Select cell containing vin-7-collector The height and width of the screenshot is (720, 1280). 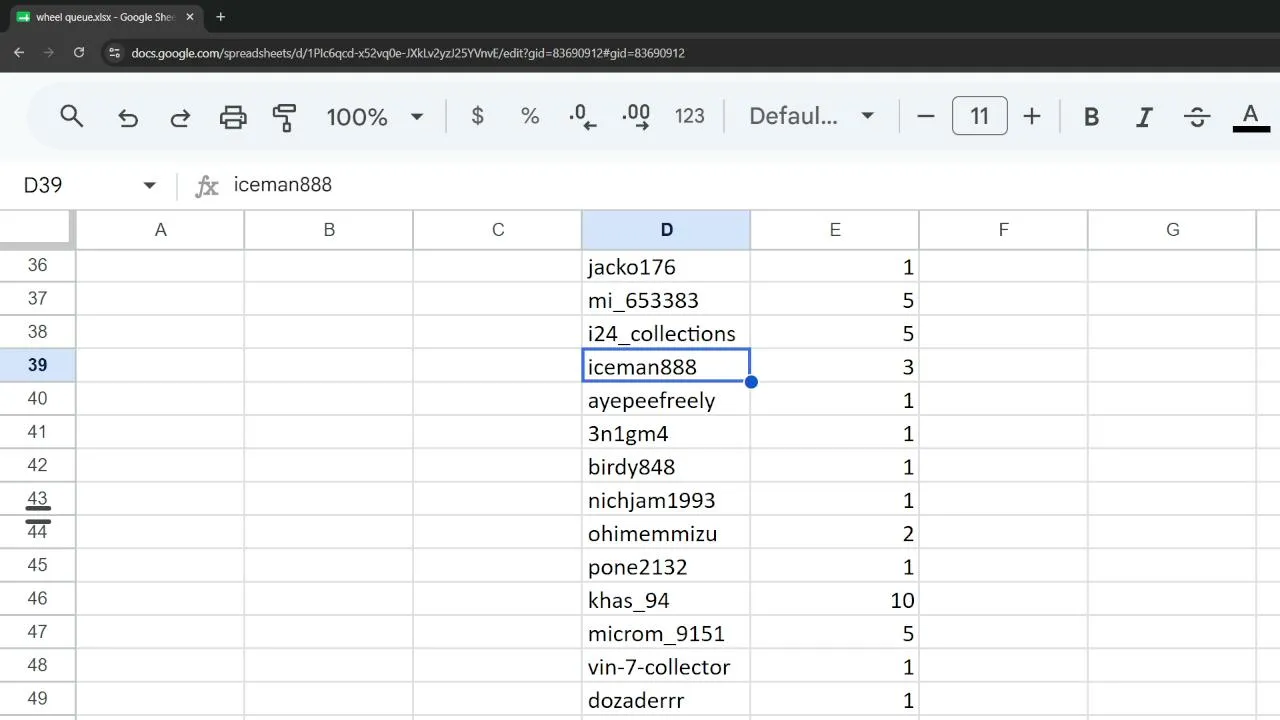[x=666, y=667]
